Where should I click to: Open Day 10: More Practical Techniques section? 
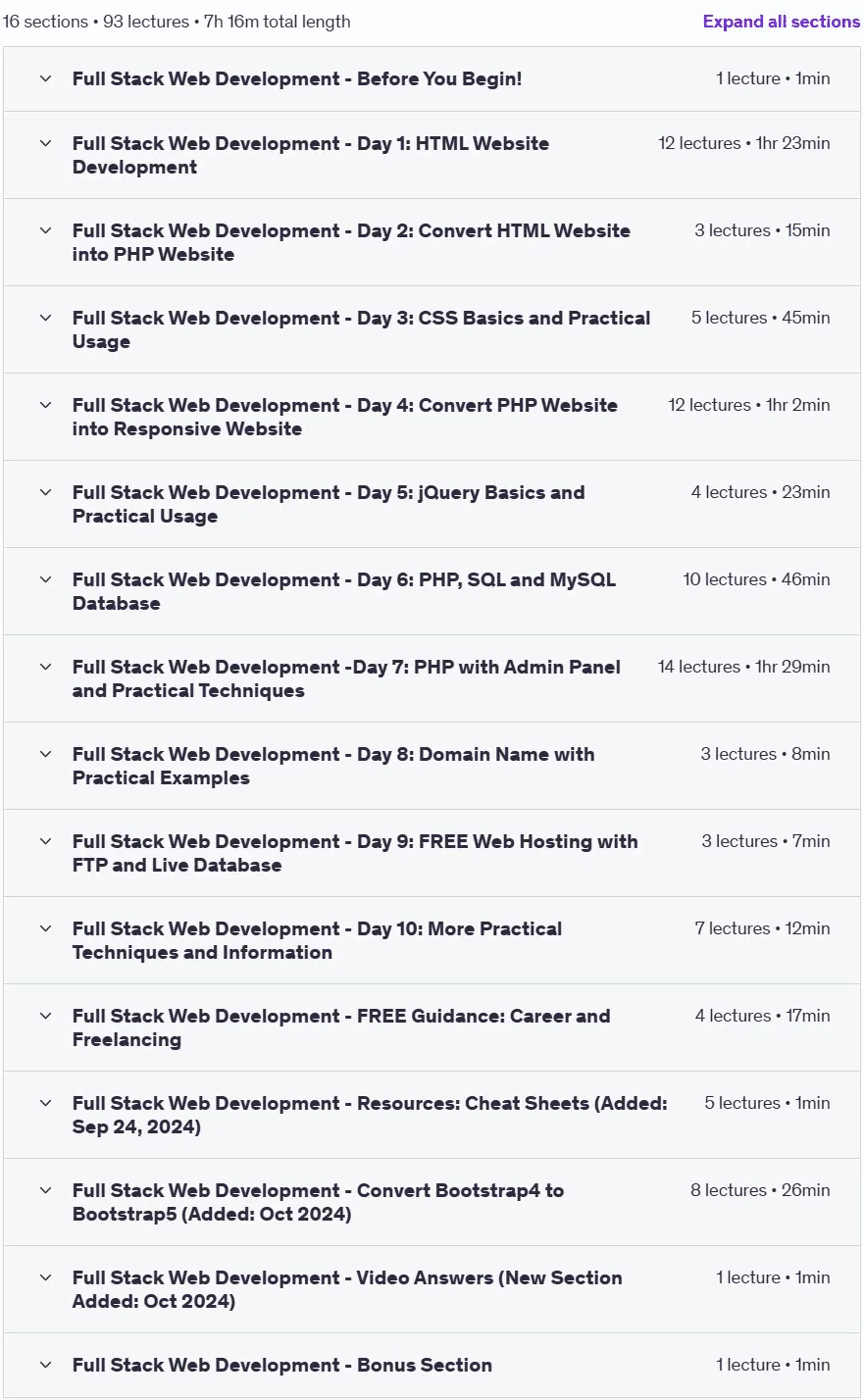click(x=432, y=940)
